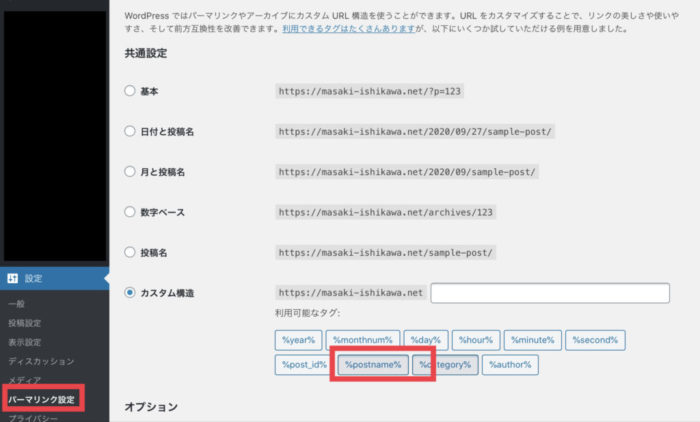Select the 投稿名 radio button
This screenshot has width=700, height=422.
pyautogui.click(x=129, y=252)
